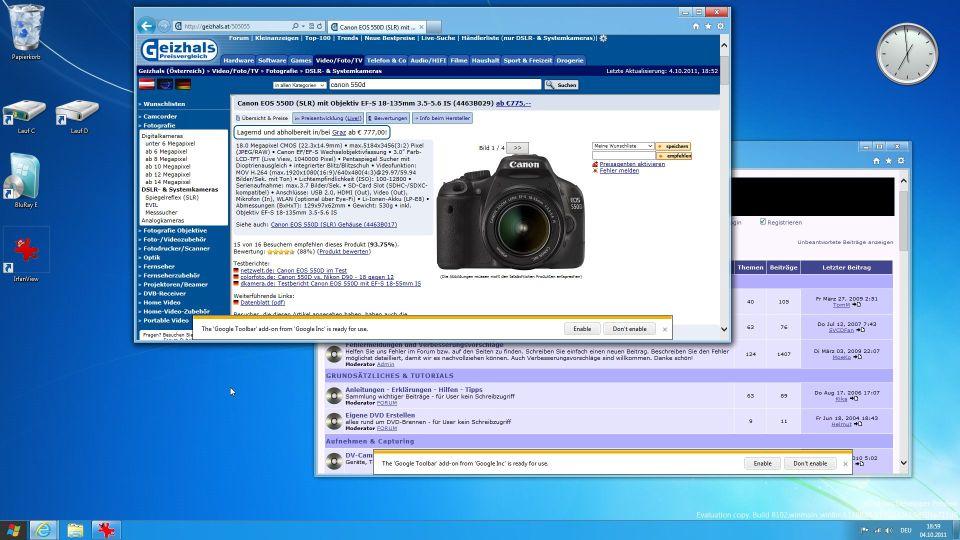Select the Telefon & Co category tab
Image resolution: width=960 pixels, height=540 pixels.
386,61
